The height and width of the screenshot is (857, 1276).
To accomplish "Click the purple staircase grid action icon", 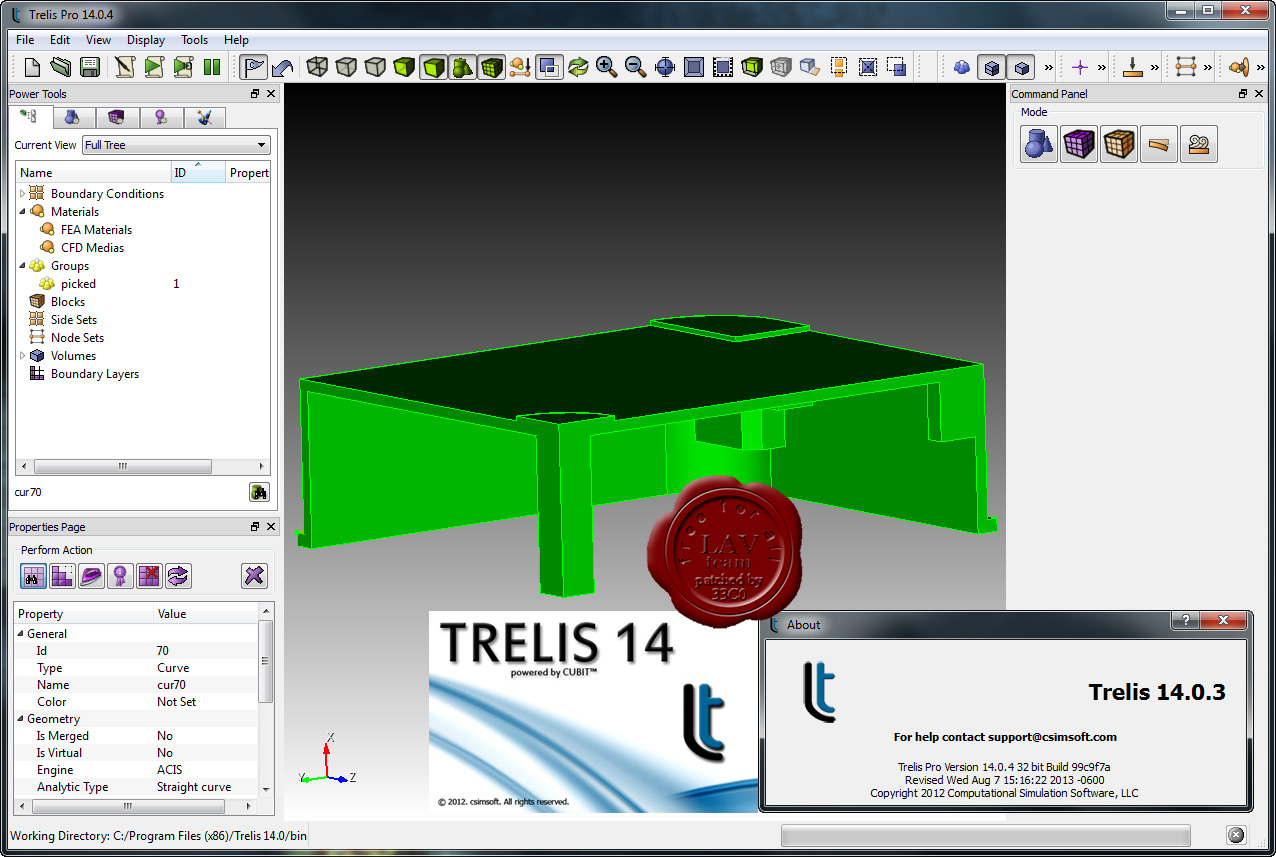I will [x=62, y=575].
